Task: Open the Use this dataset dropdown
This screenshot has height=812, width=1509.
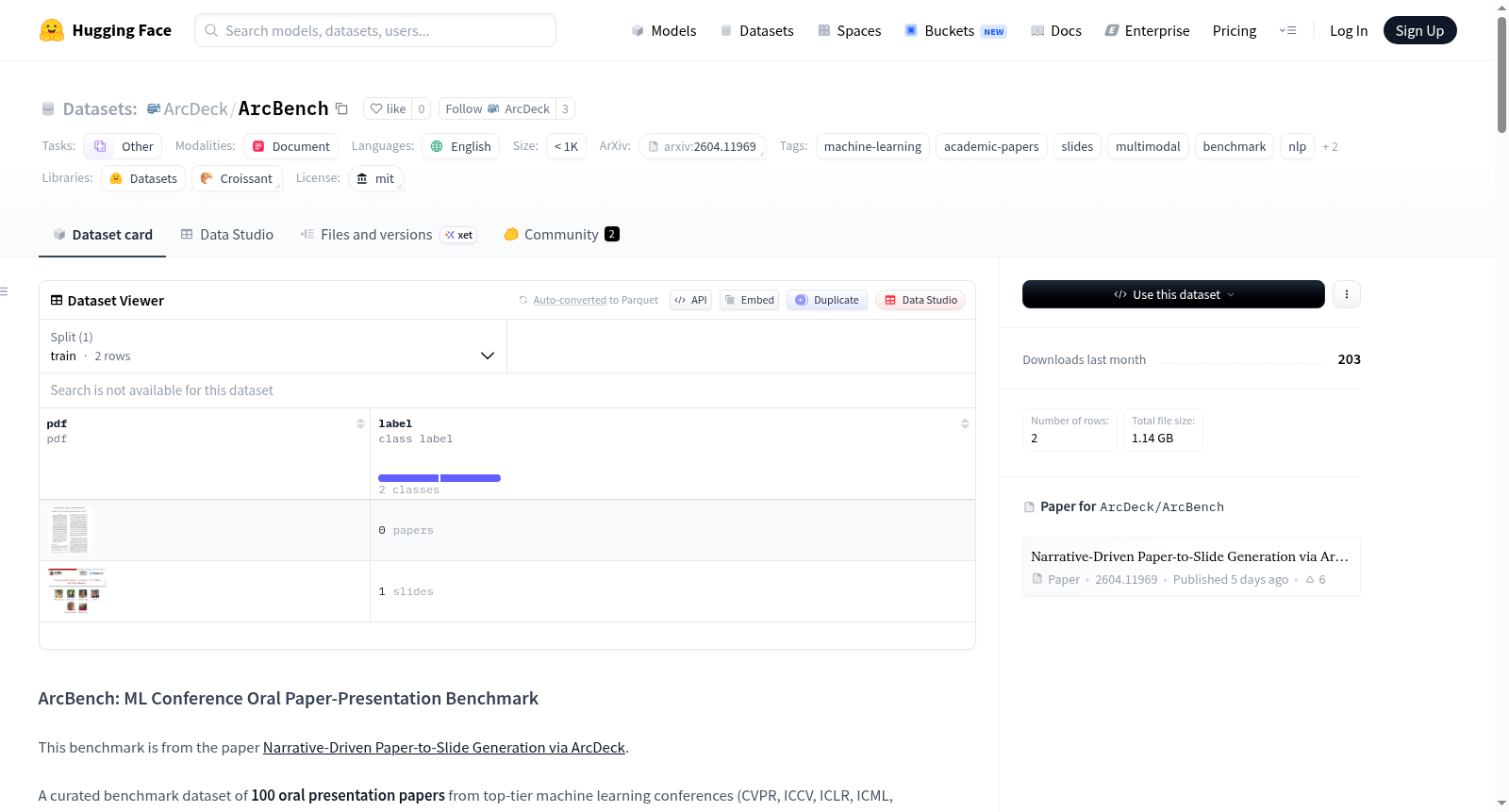Action: [1173, 294]
